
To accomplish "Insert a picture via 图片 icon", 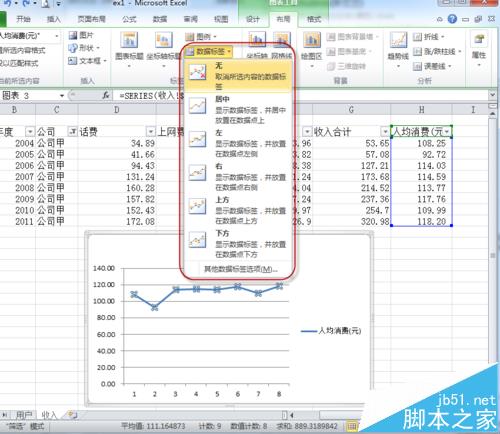I will (81, 35).
